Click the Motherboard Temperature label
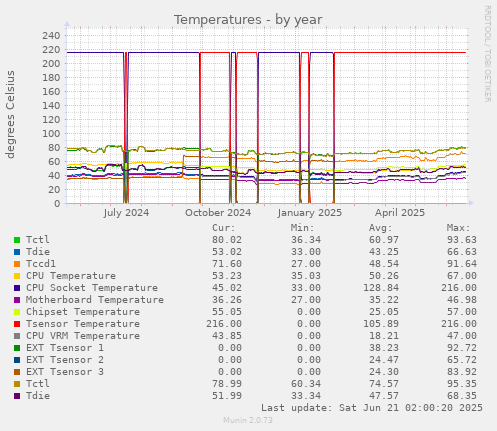This screenshot has width=497, height=431. 95,300
